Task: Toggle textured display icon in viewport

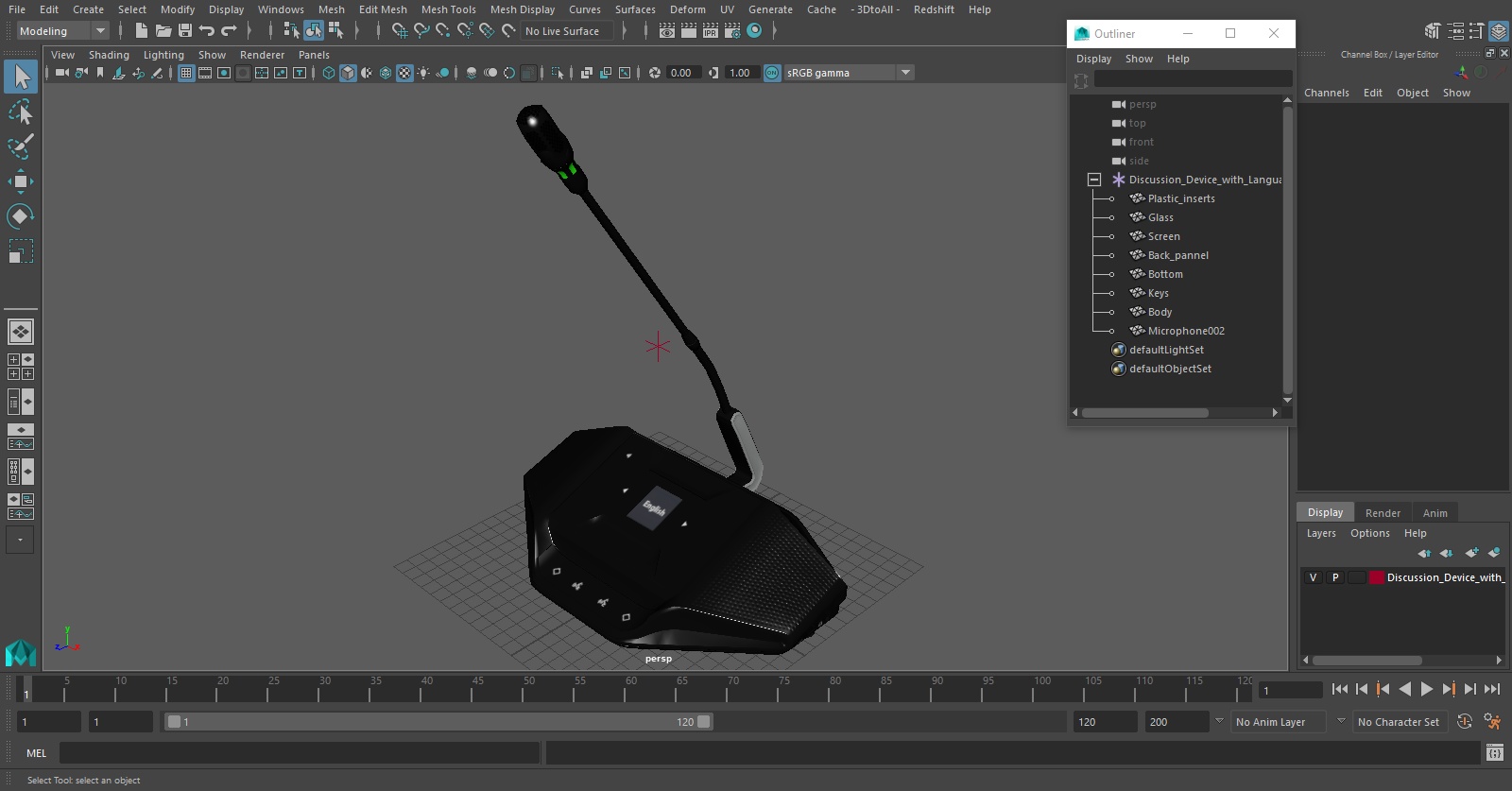Action: point(404,73)
